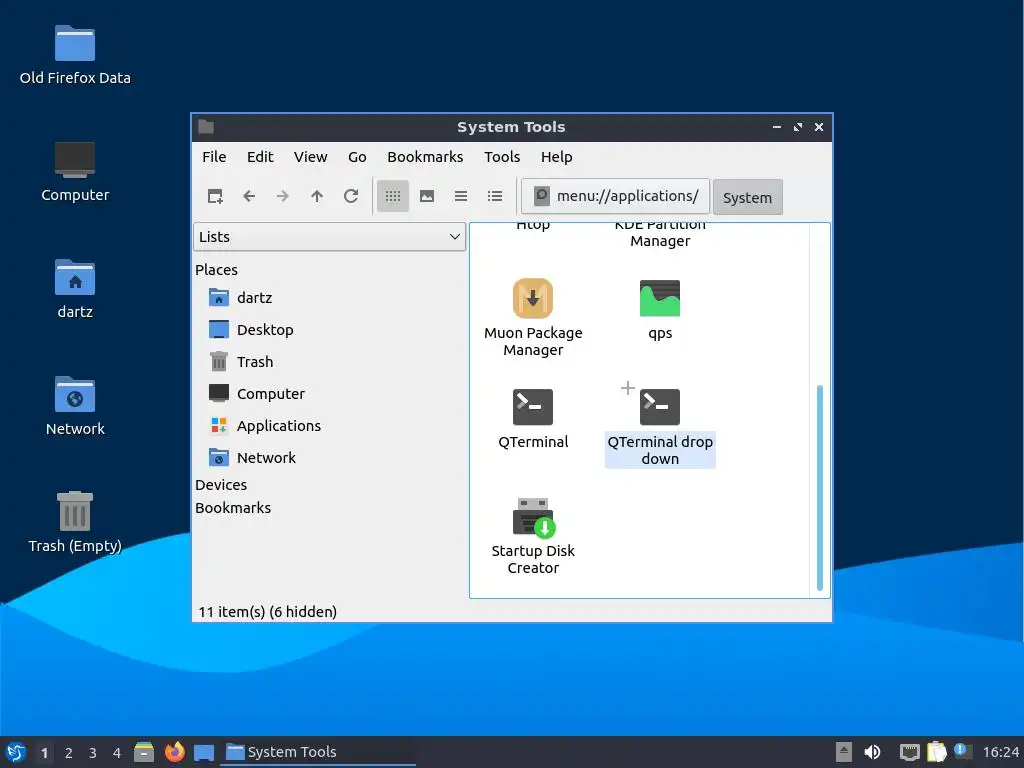1024x768 pixels.
Task: Click show desktop icon in taskbar
Action: [x=204, y=752]
